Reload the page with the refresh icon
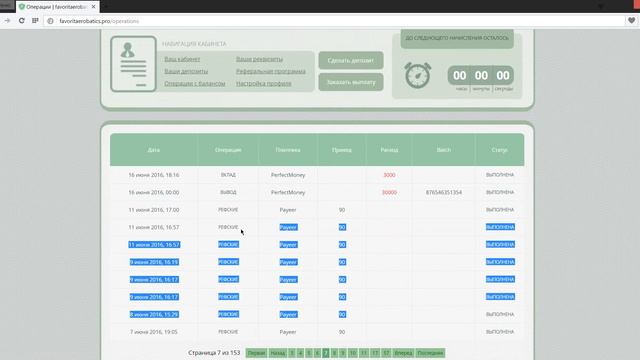The width and height of the screenshot is (640, 360). tap(22, 21)
